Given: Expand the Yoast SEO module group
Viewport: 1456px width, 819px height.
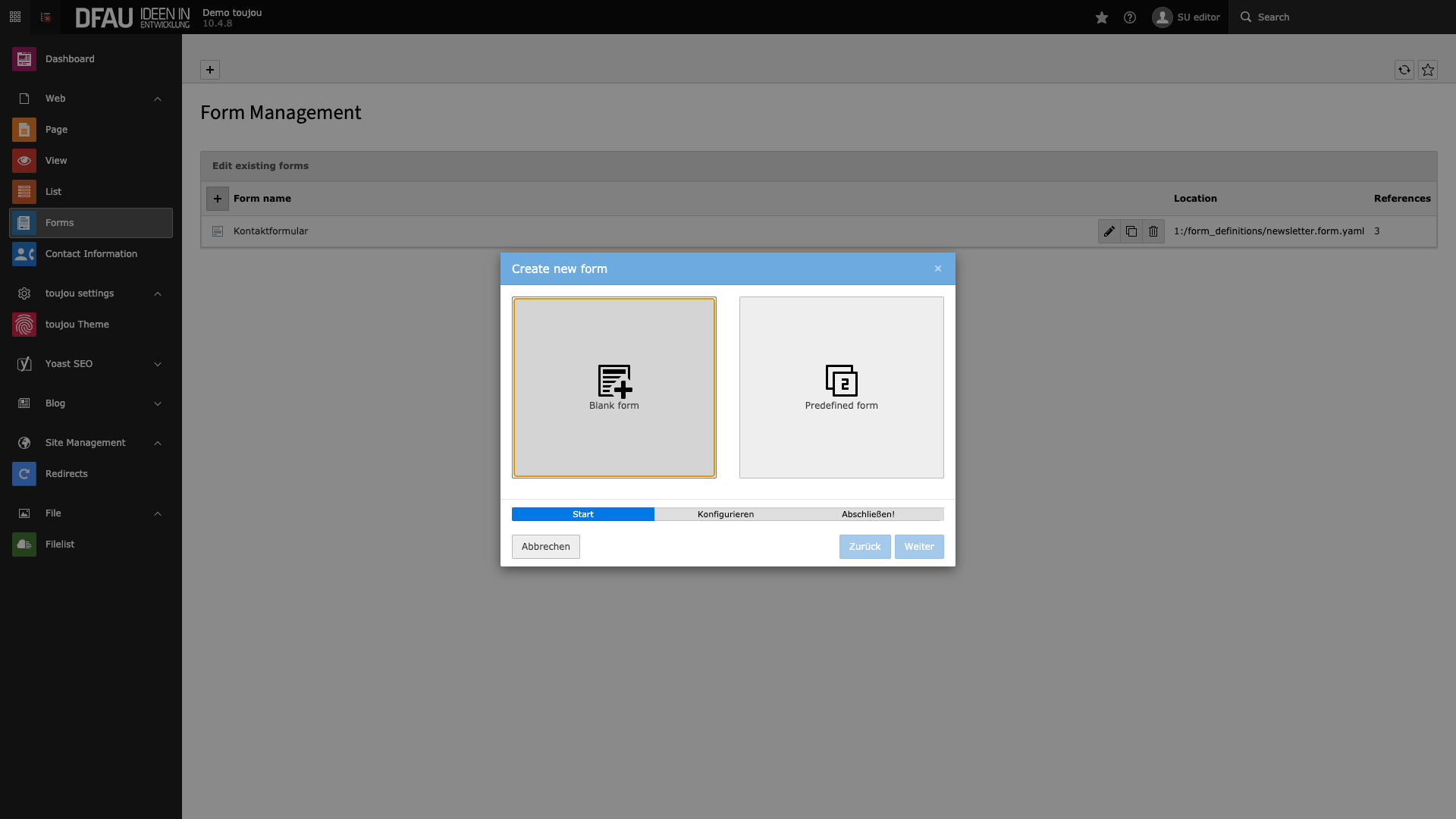Looking at the screenshot, I should pos(158,364).
